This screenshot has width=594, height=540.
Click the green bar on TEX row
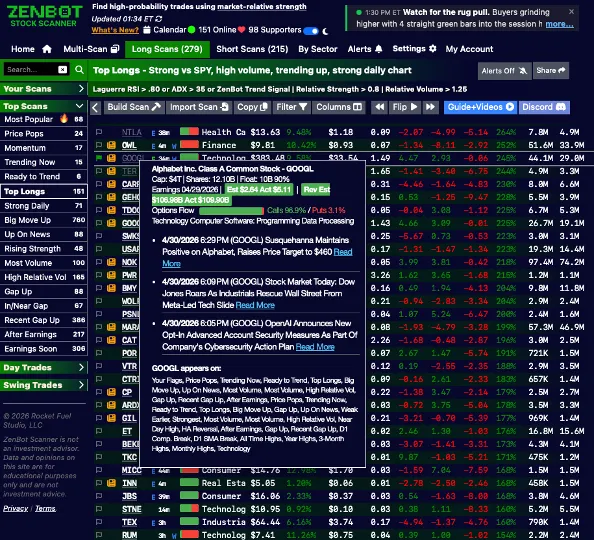pos(189,521)
